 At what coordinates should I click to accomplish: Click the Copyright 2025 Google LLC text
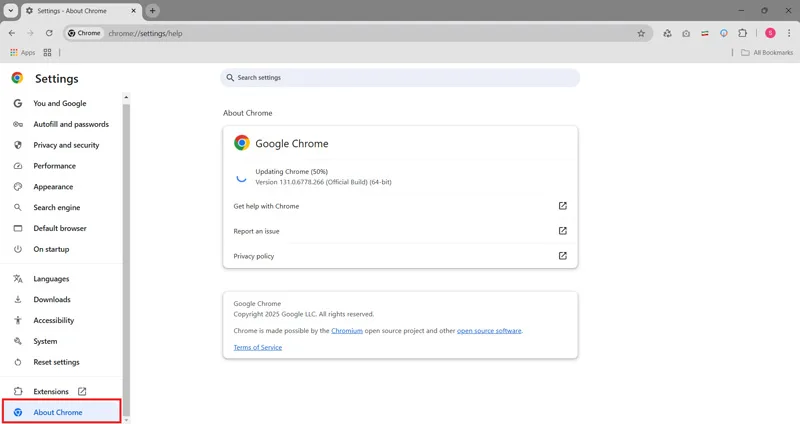304,314
